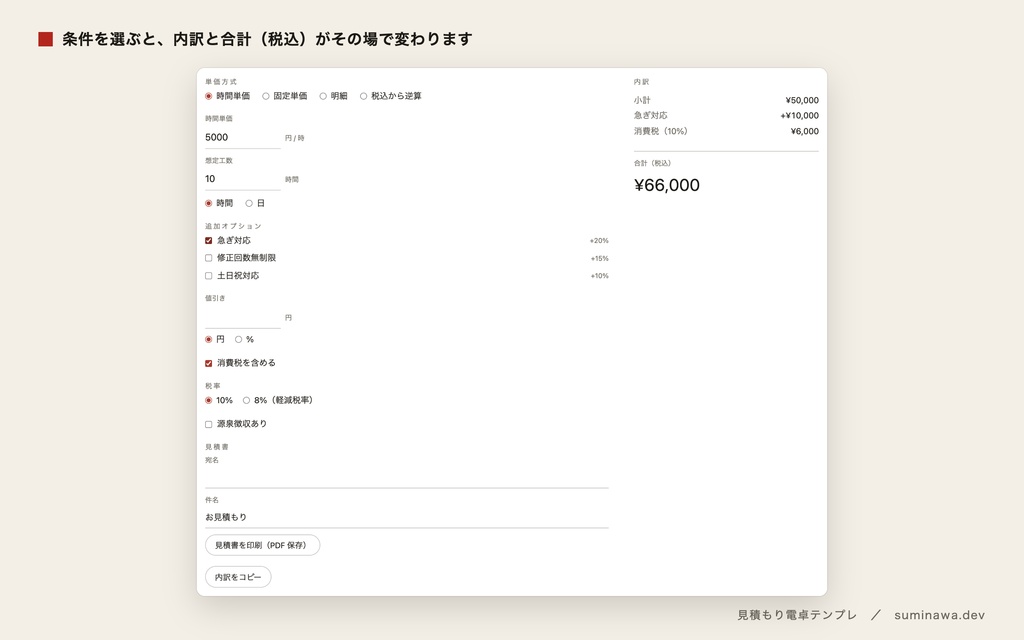Select the 時間単価 pricing method radio
This screenshot has width=1024, height=640.
pos(208,96)
